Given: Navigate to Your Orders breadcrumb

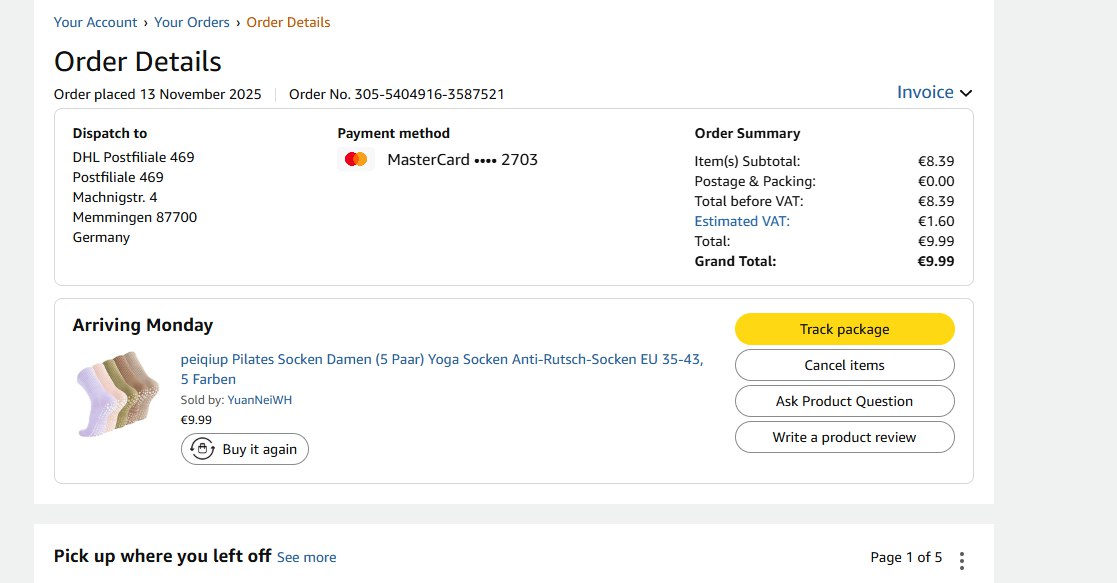Looking at the screenshot, I should click(192, 22).
